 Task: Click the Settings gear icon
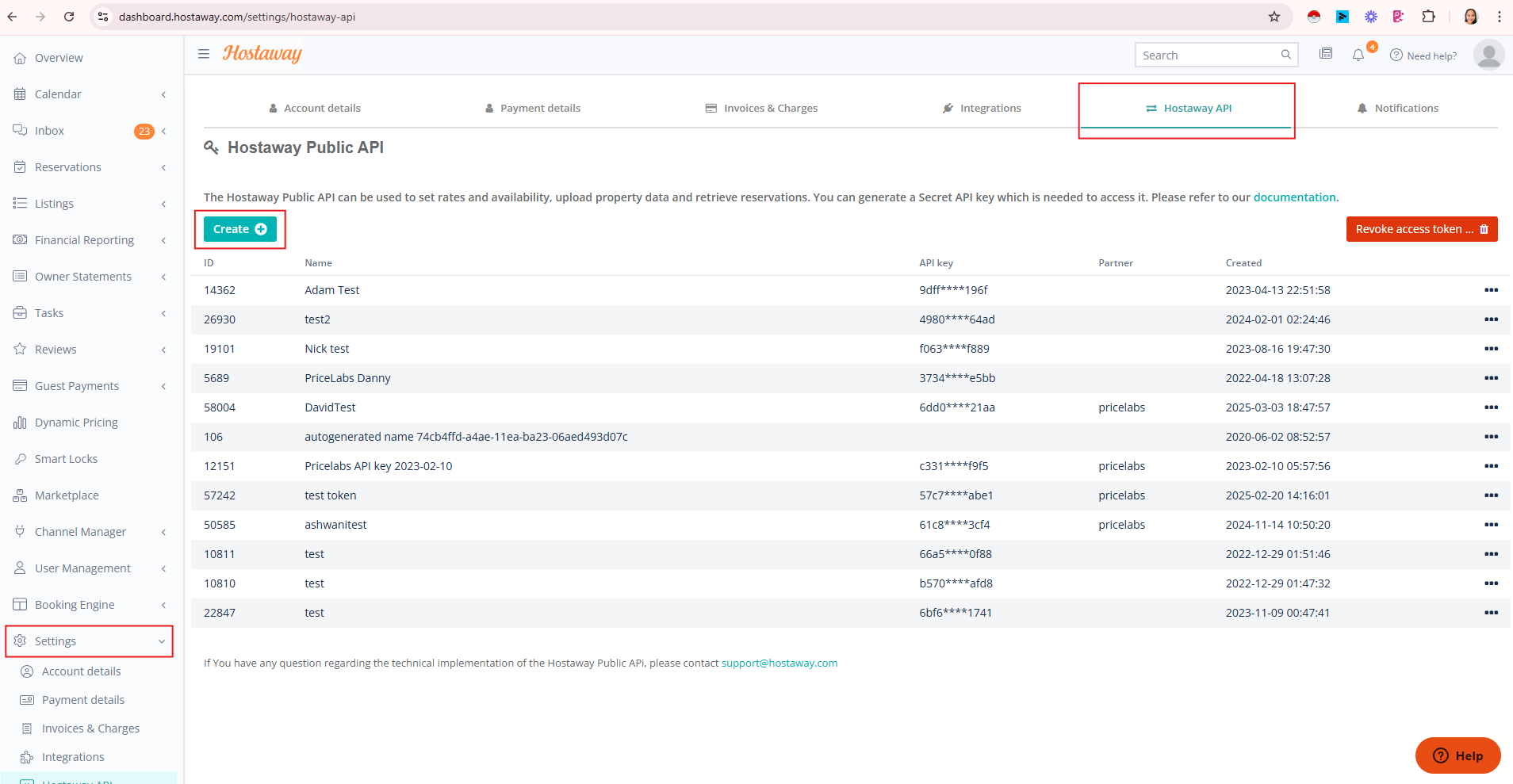click(20, 641)
